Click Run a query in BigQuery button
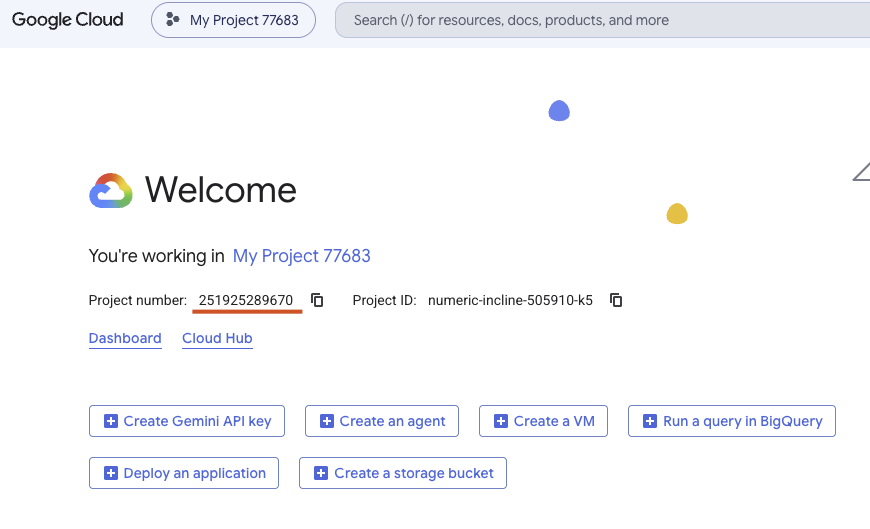The height and width of the screenshot is (529, 870). pyautogui.click(x=732, y=421)
